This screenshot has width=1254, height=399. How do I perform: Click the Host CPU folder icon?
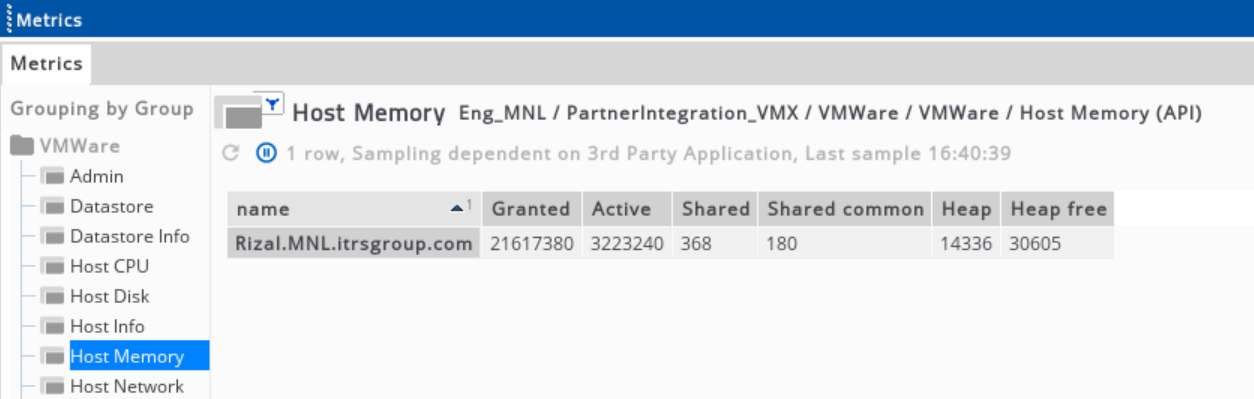pyautogui.click(x=53, y=267)
